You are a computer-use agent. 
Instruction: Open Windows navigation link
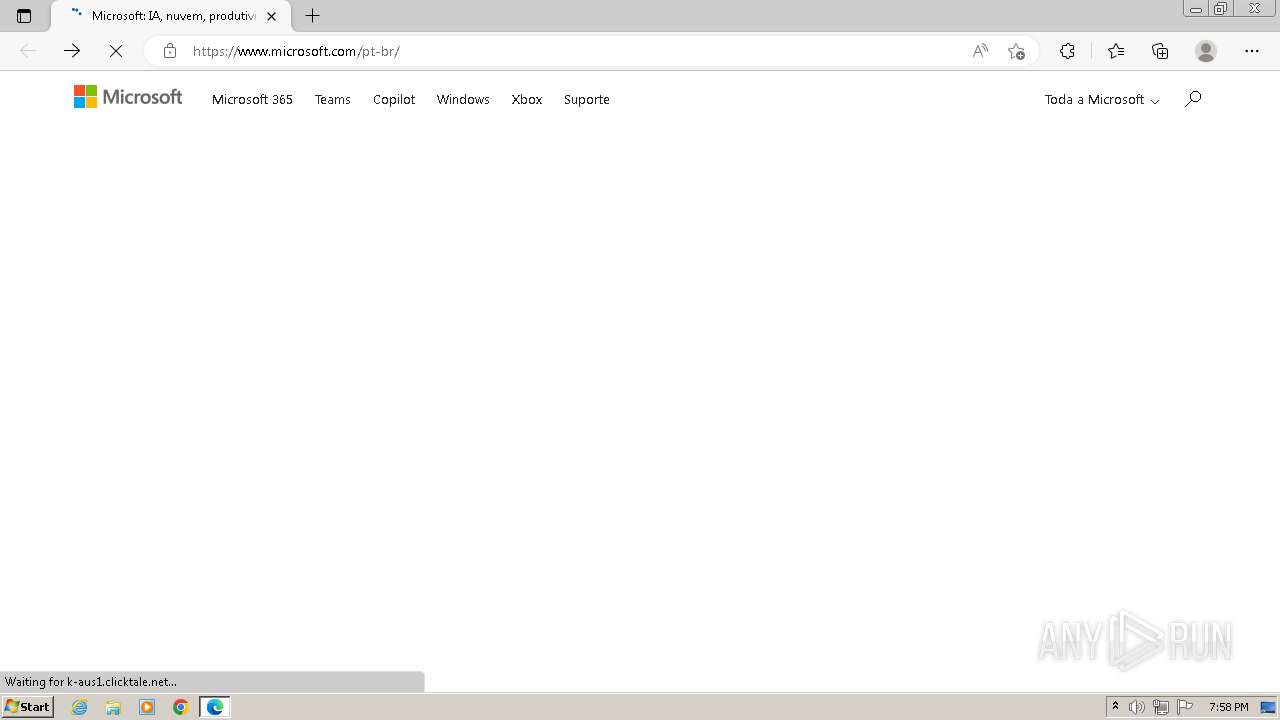[x=463, y=99]
